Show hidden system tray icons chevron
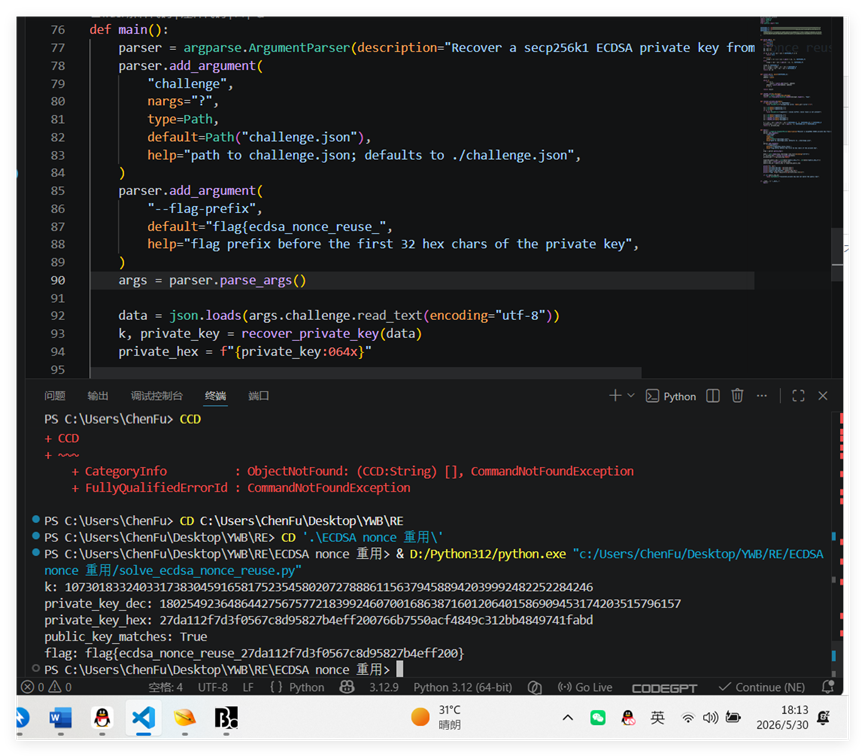This screenshot has width=865, height=756. pos(568,718)
